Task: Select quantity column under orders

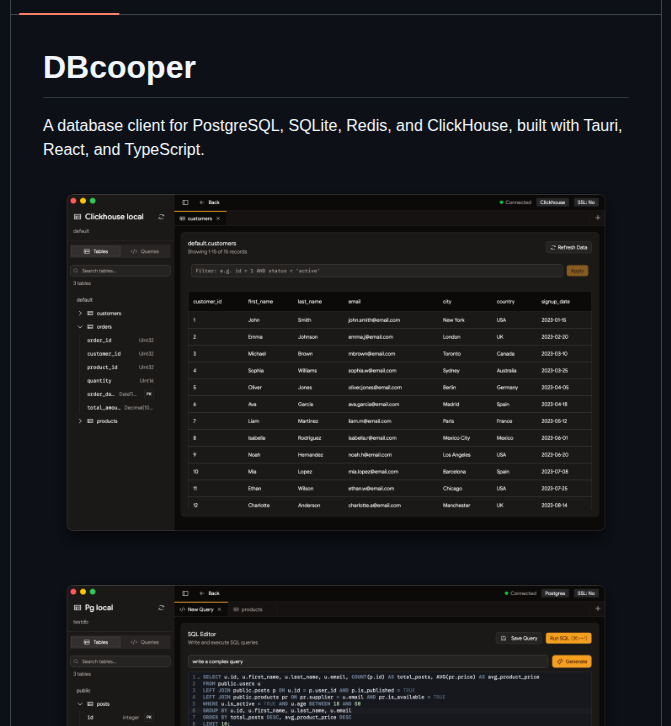Action: [120, 381]
